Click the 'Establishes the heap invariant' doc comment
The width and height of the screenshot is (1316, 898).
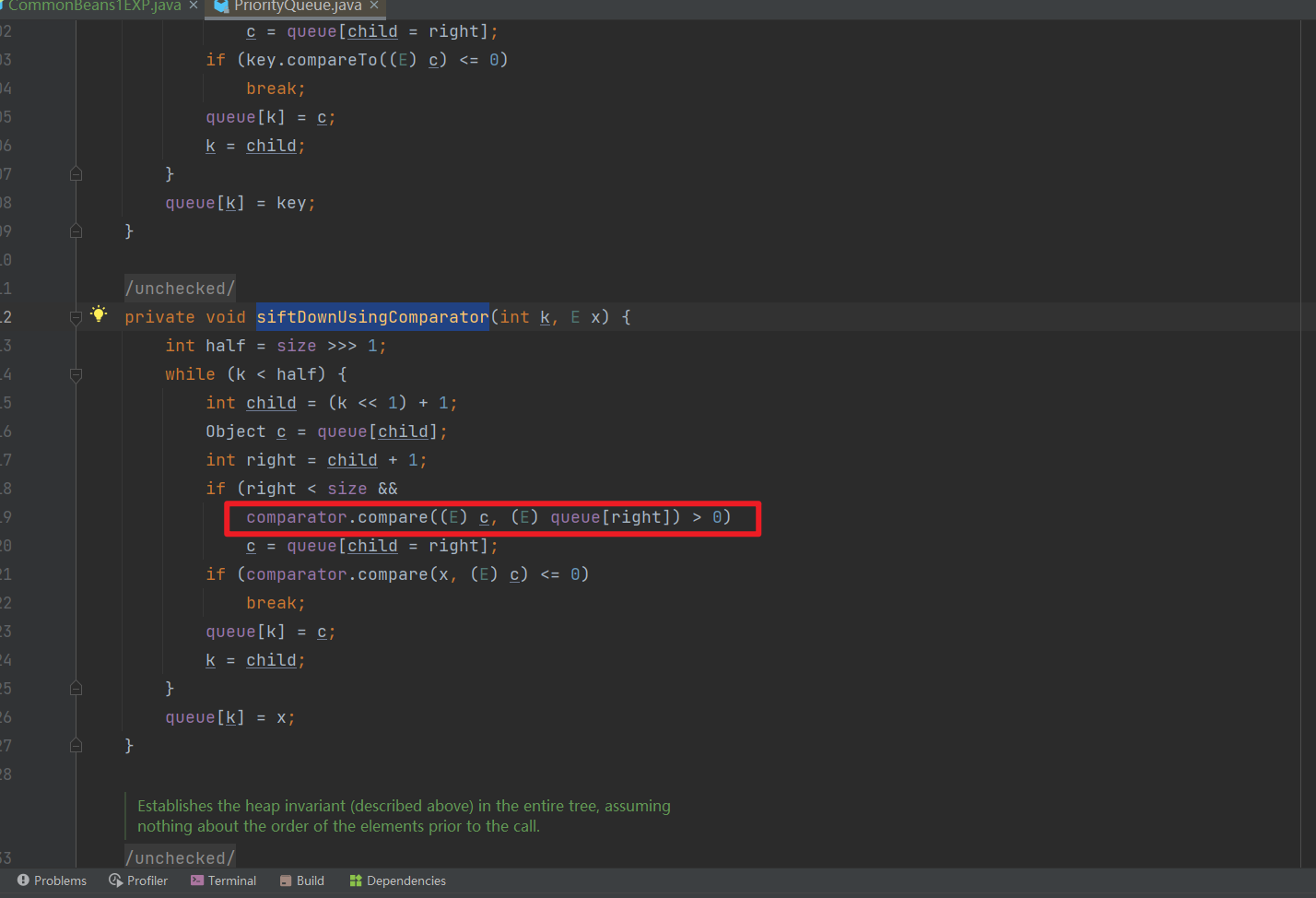(404, 816)
